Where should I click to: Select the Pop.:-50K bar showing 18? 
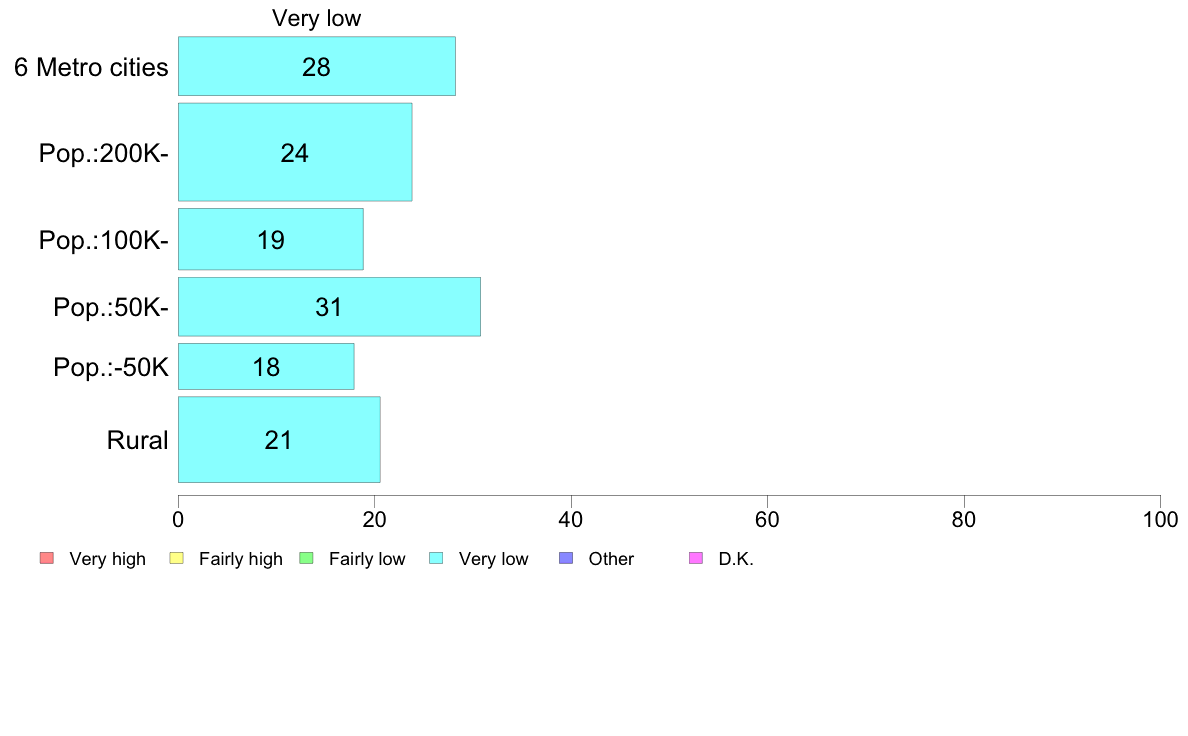point(266,367)
